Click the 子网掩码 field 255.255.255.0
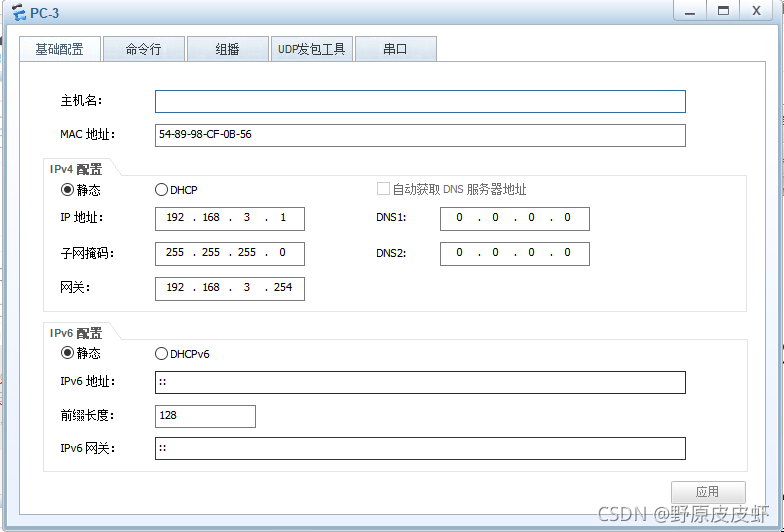Viewport: 784px width, 532px height. pos(230,254)
